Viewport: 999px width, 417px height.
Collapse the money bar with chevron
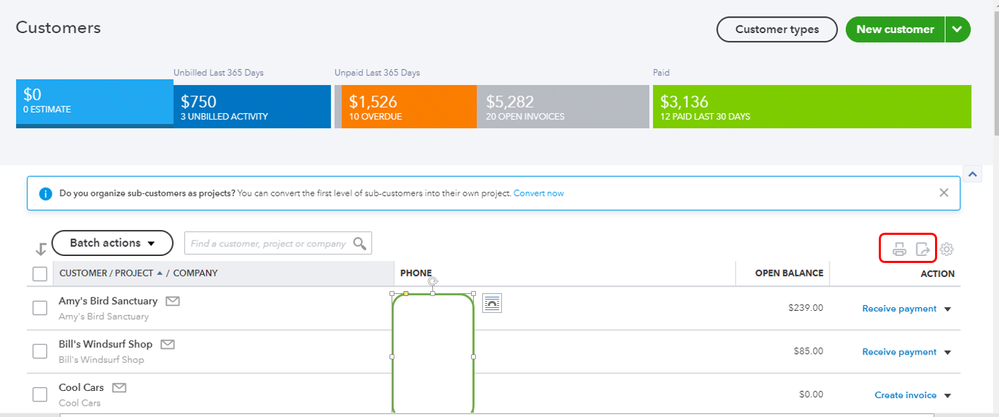972,173
